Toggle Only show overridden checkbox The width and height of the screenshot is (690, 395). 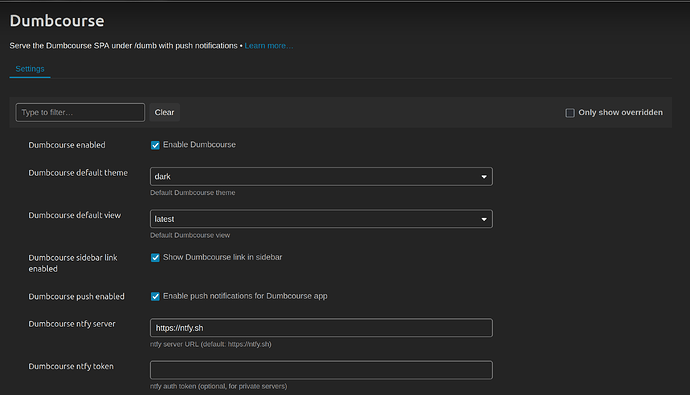570,113
